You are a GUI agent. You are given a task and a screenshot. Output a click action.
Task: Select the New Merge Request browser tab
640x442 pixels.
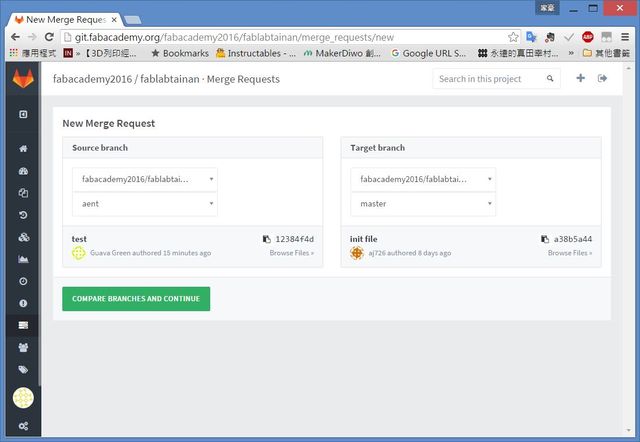(65, 20)
